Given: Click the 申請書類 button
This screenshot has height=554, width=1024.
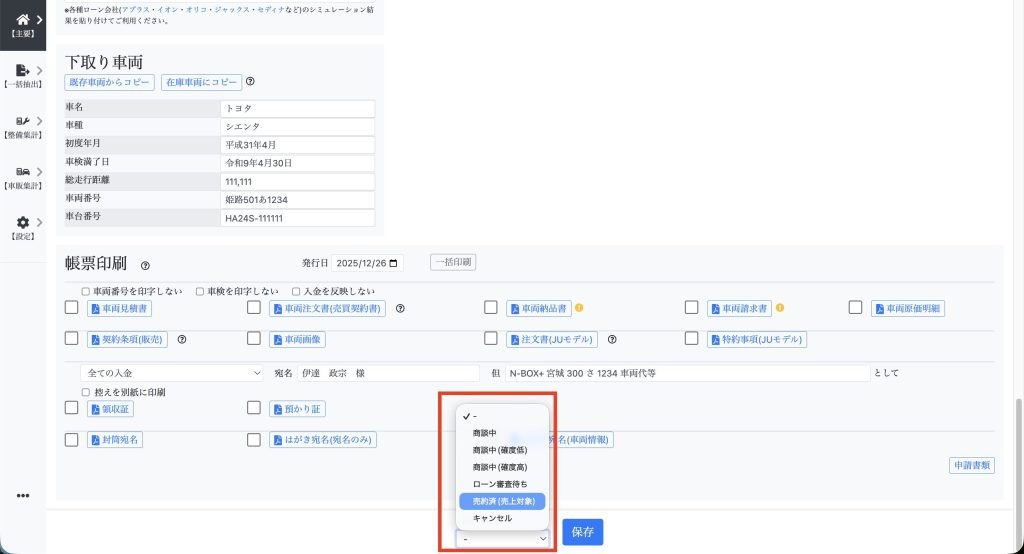Looking at the screenshot, I should [971, 465].
